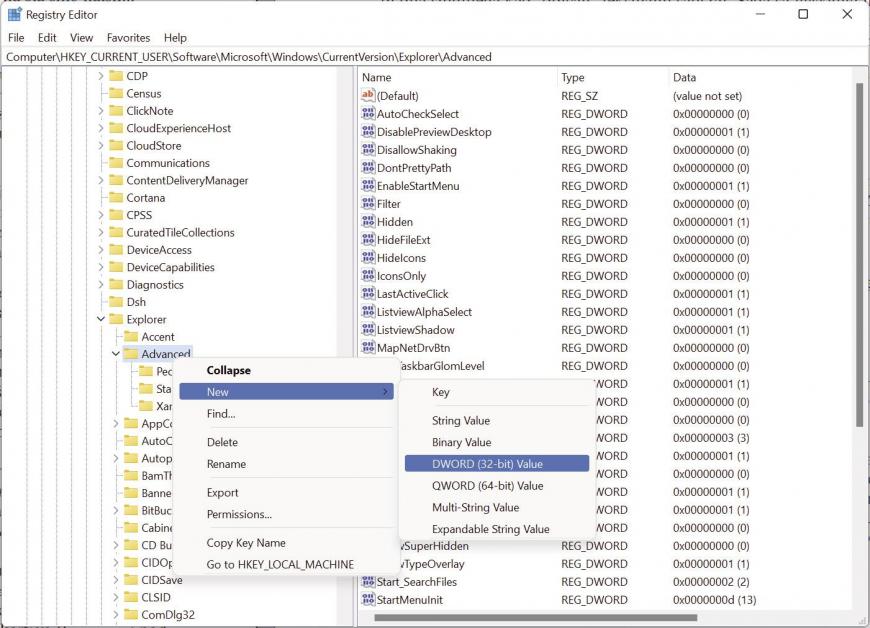This screenshot has height=628, width=870.
Task: Click the DWORD icon next to DisallowShaking
Action: (368, 150)
